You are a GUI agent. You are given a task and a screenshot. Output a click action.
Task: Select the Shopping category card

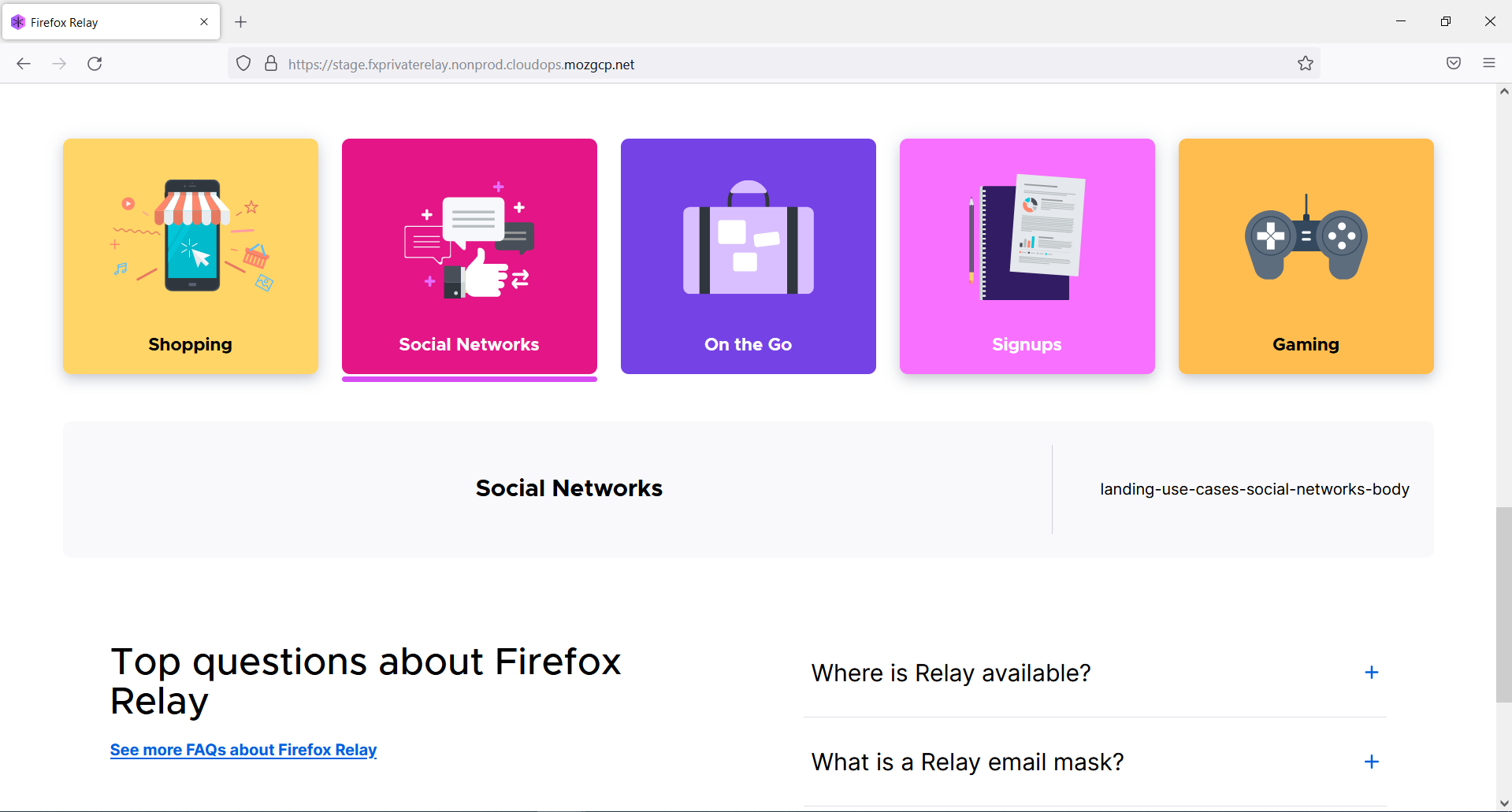[x=190, y=256]
